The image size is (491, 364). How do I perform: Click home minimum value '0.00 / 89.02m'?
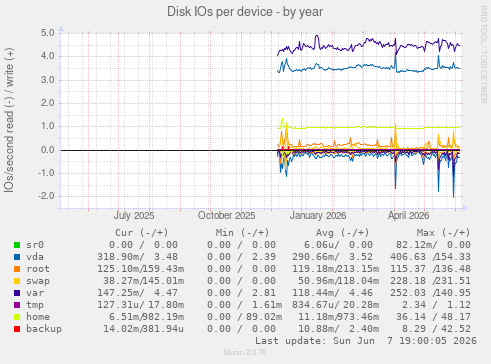(x=244, y=317)
